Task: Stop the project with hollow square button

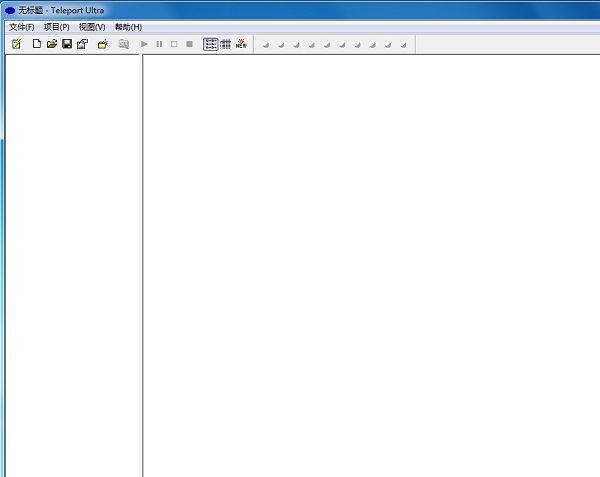Action: tap(174, 44)
